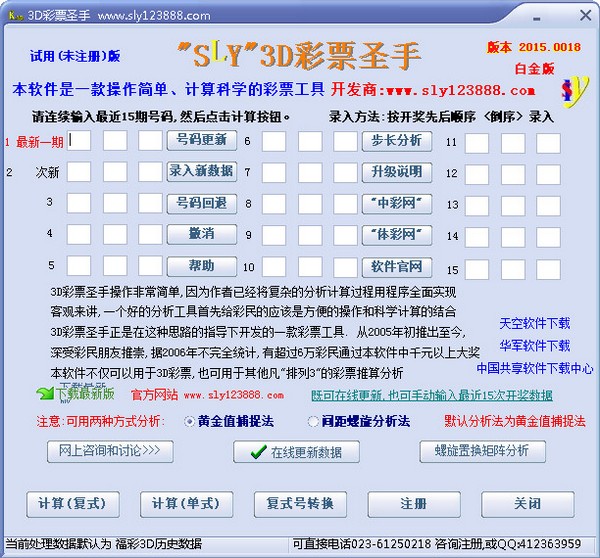Click third digit field of row 12
This screenshot has height=558, width=600.
[548, 175]
